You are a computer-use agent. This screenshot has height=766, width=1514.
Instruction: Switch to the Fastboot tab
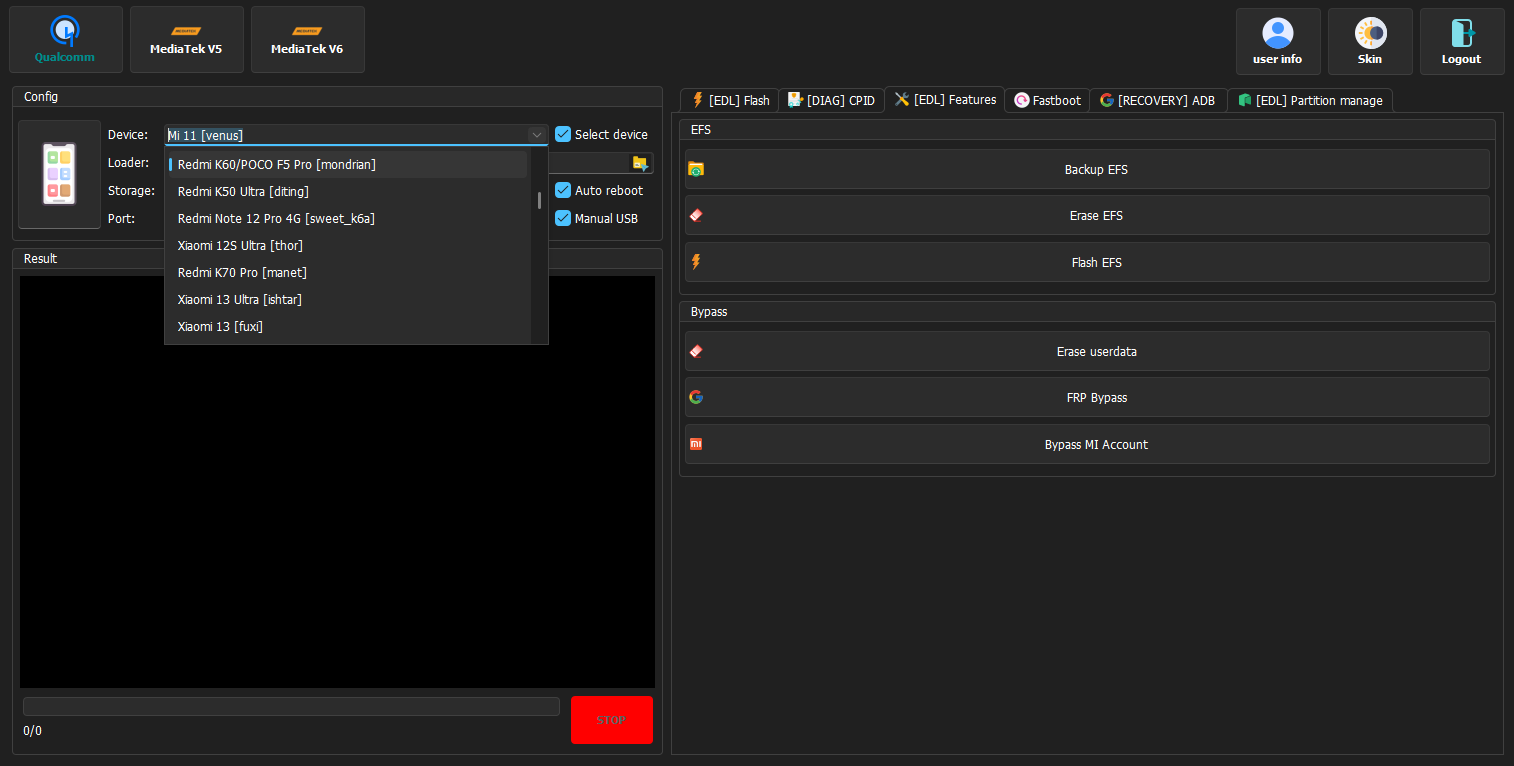(x=1047, y=100)
